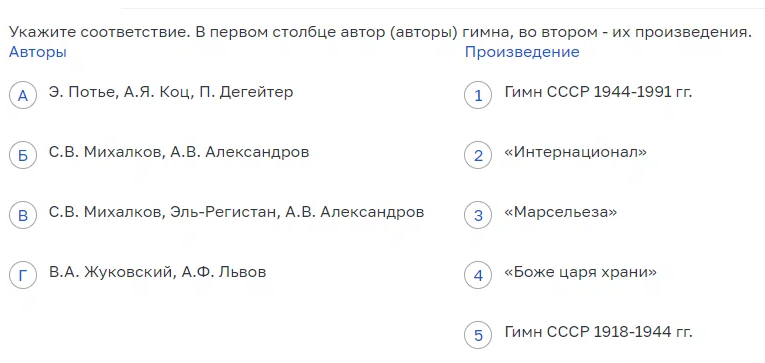This screenshot has width=765, height=363.
Task: Click numbered circle 1 beside Гимн СССР 1944-1991
Action: click(478, 95)
